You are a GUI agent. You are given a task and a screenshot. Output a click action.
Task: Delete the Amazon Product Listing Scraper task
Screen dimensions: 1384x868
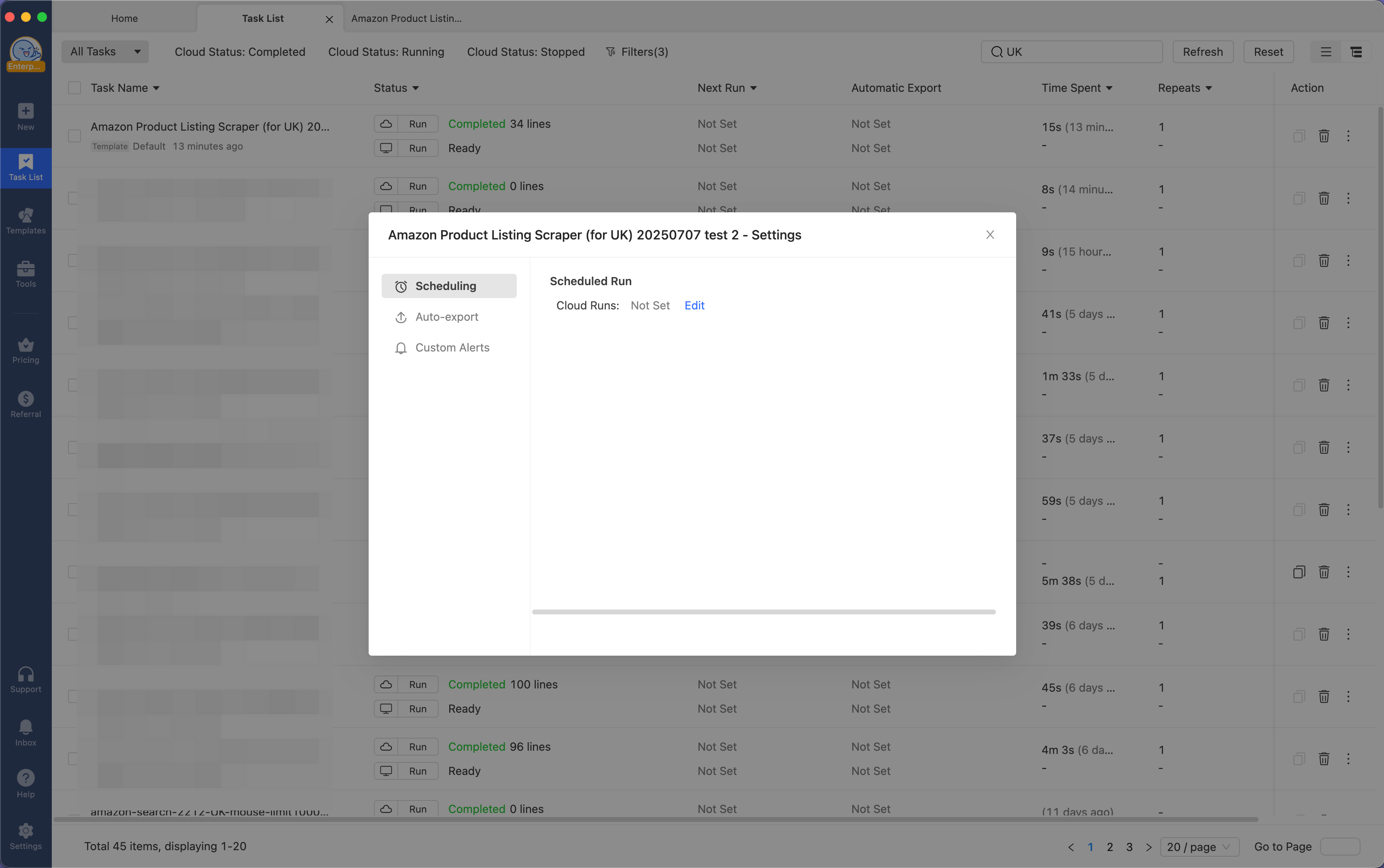click(1324, 136)
